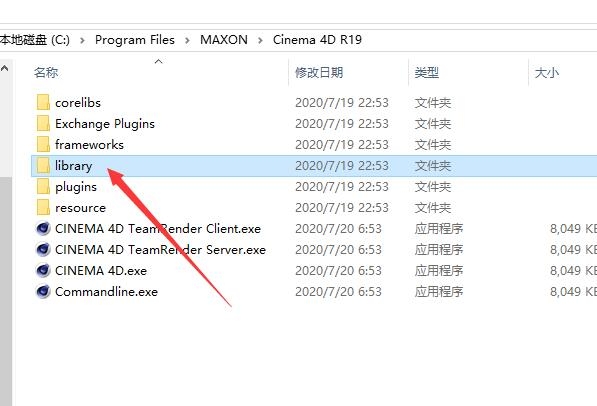Select the frameworks folder icon

43,144
